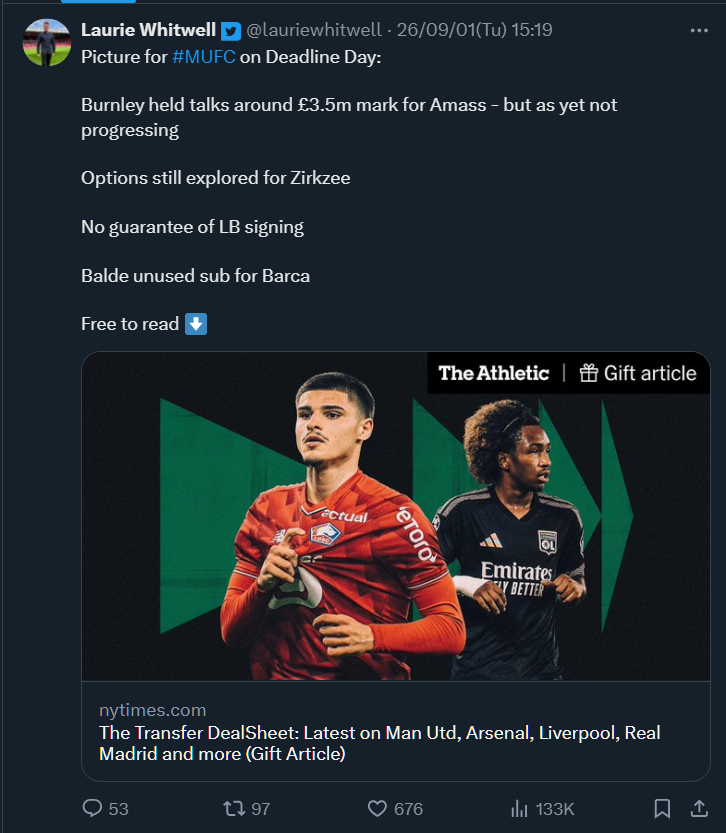The width and height of the screenshot is (726, 833).
Task: Share the tweet via the upload icon
Action: click(x=699, y=808)
